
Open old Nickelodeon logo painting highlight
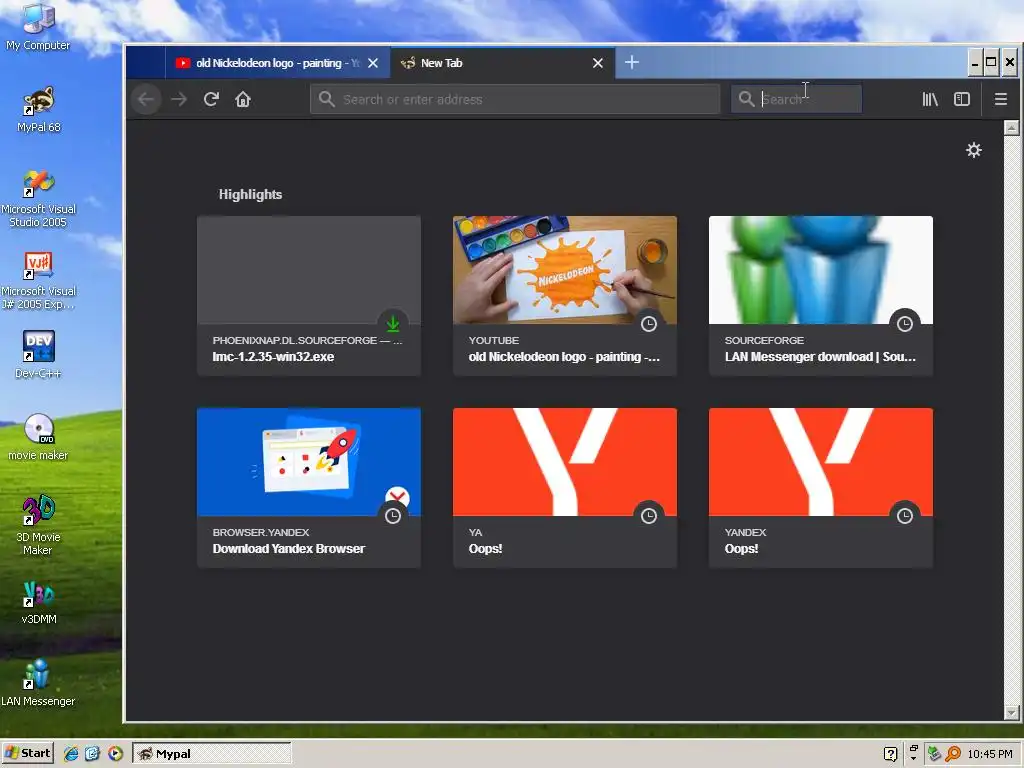(565, 296)
